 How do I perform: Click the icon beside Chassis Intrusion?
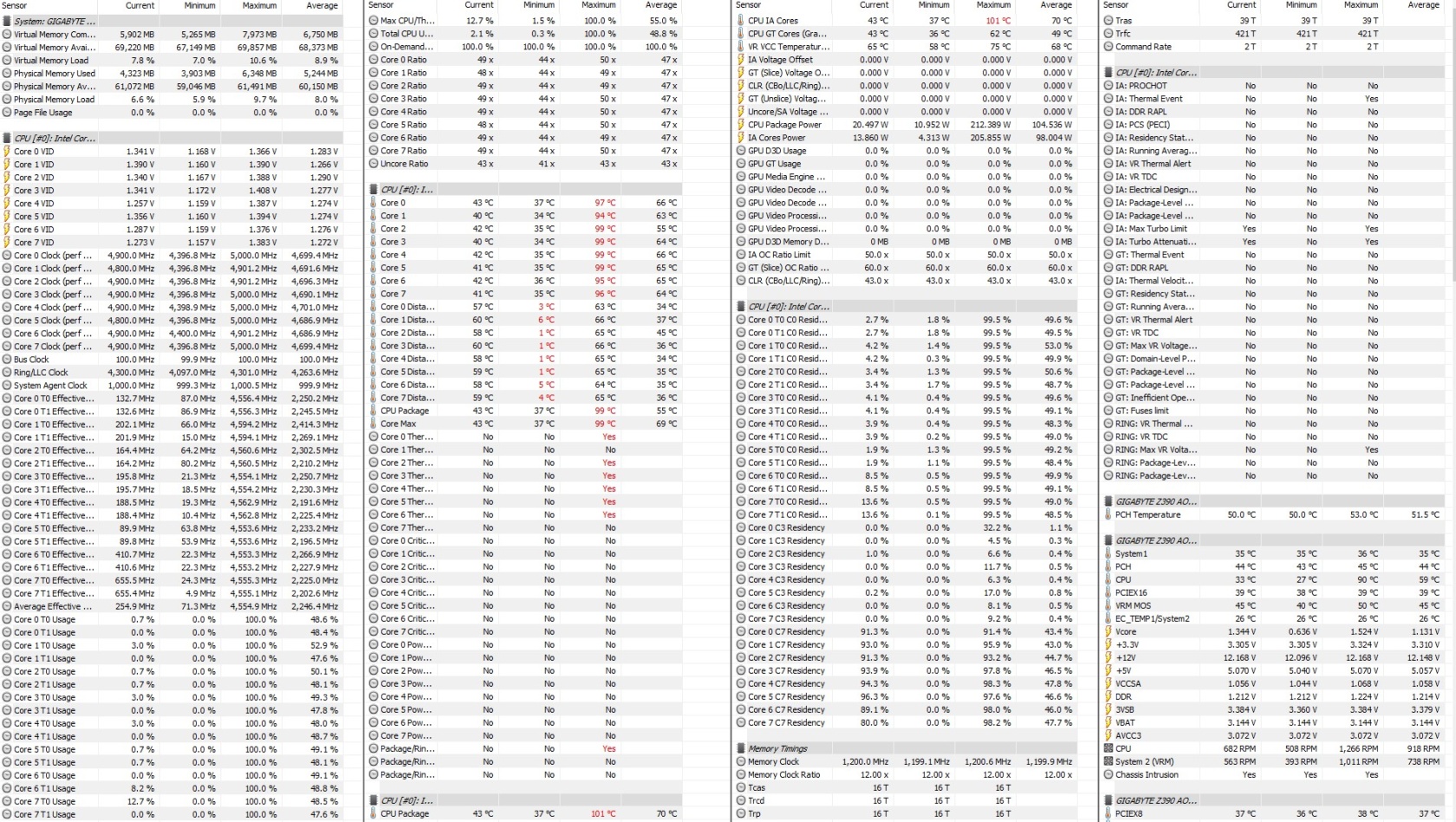pyautogui.click(x=1108, y=774)
